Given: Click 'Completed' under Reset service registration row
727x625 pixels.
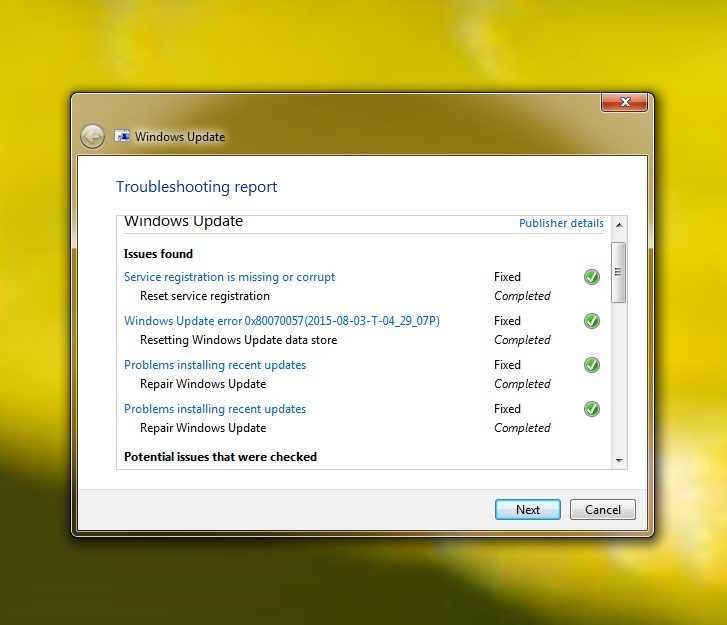Looking at the screenshot, I should tap(522, 296).
